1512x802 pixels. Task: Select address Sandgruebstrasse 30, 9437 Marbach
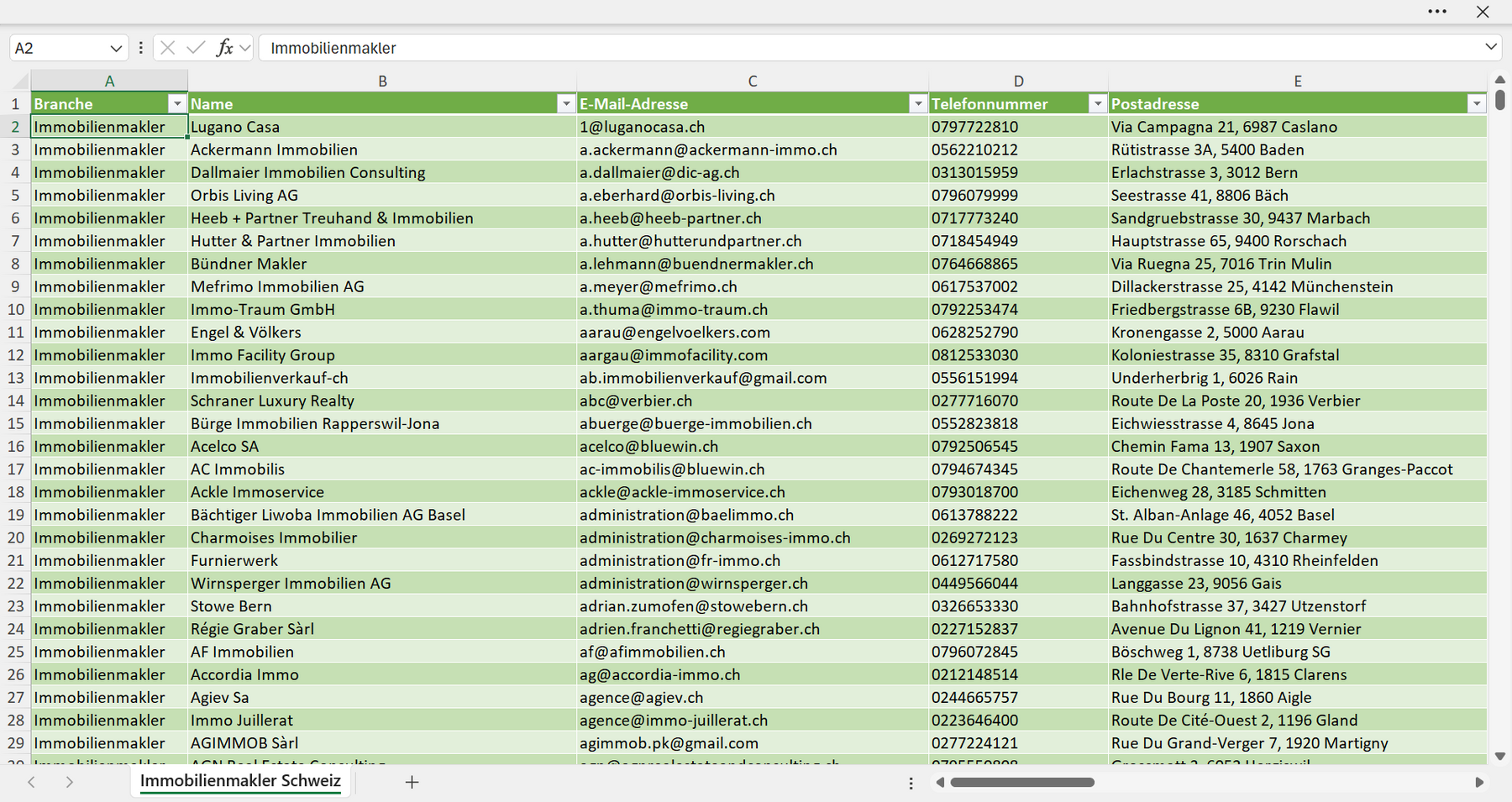coord(1298,218)
